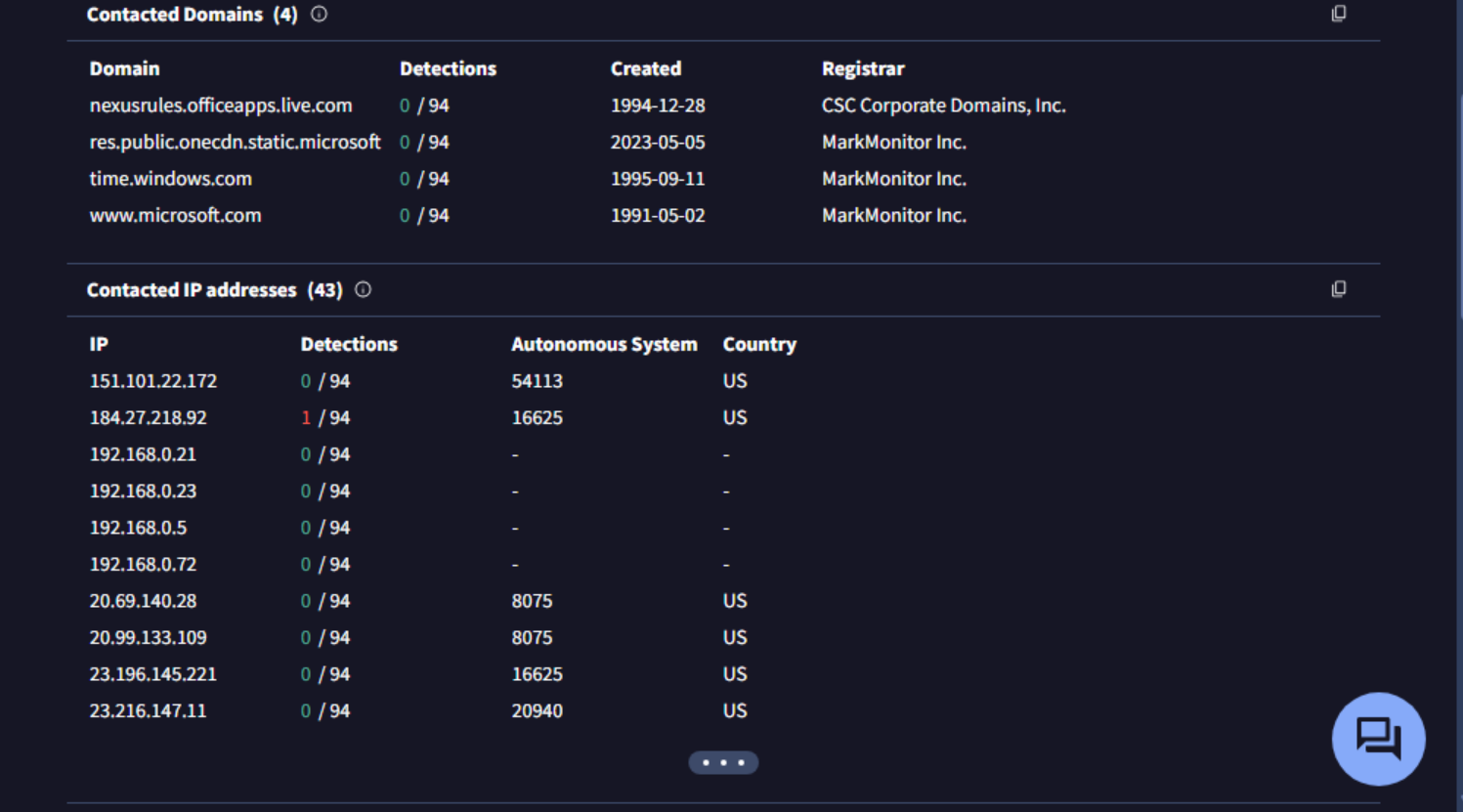Open IP address 23.216.147.11
This screenshot has width=1463, height=812.
[x=149, y=711]
